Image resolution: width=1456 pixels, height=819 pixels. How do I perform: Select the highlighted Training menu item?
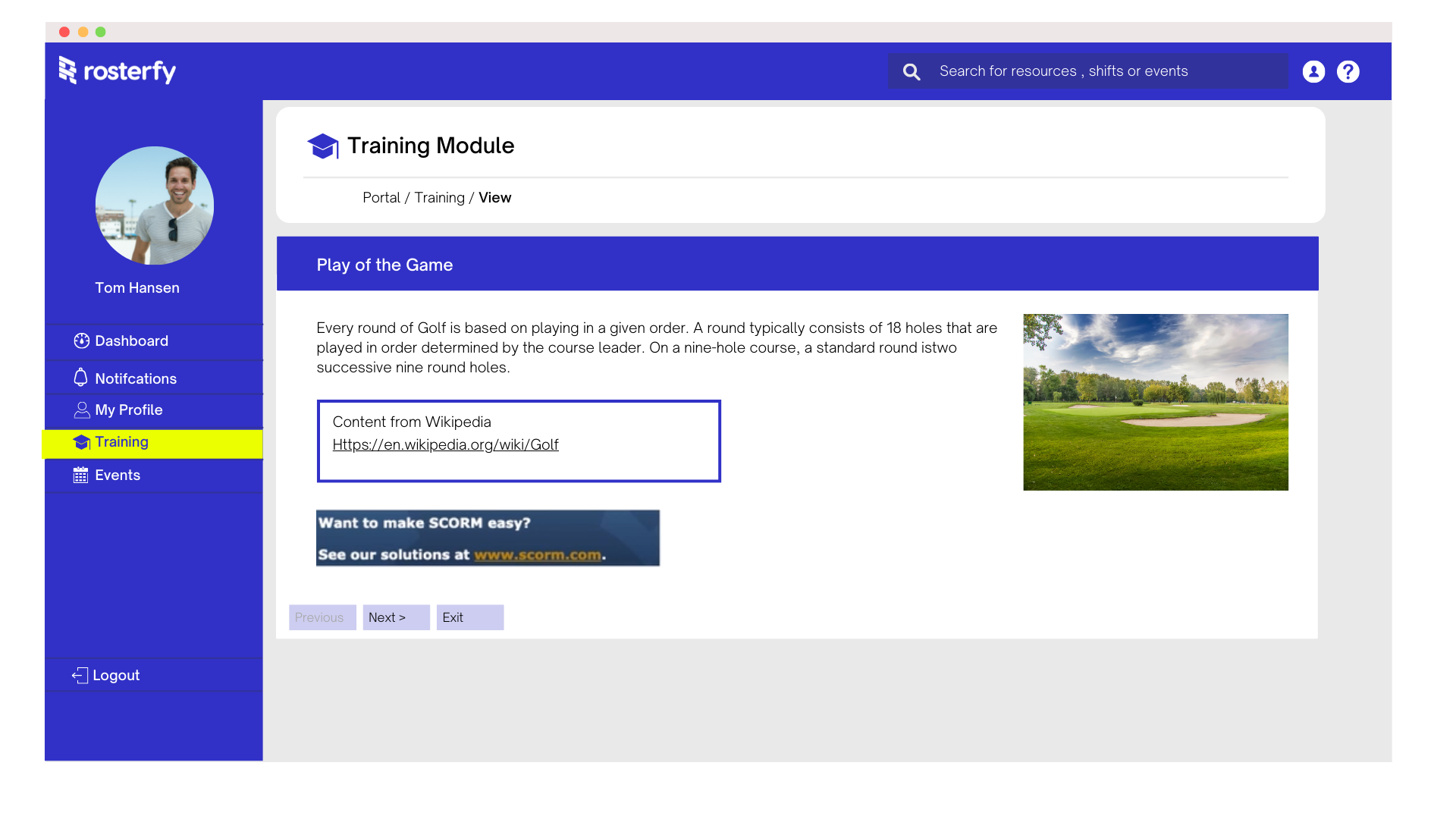(152, 444)
